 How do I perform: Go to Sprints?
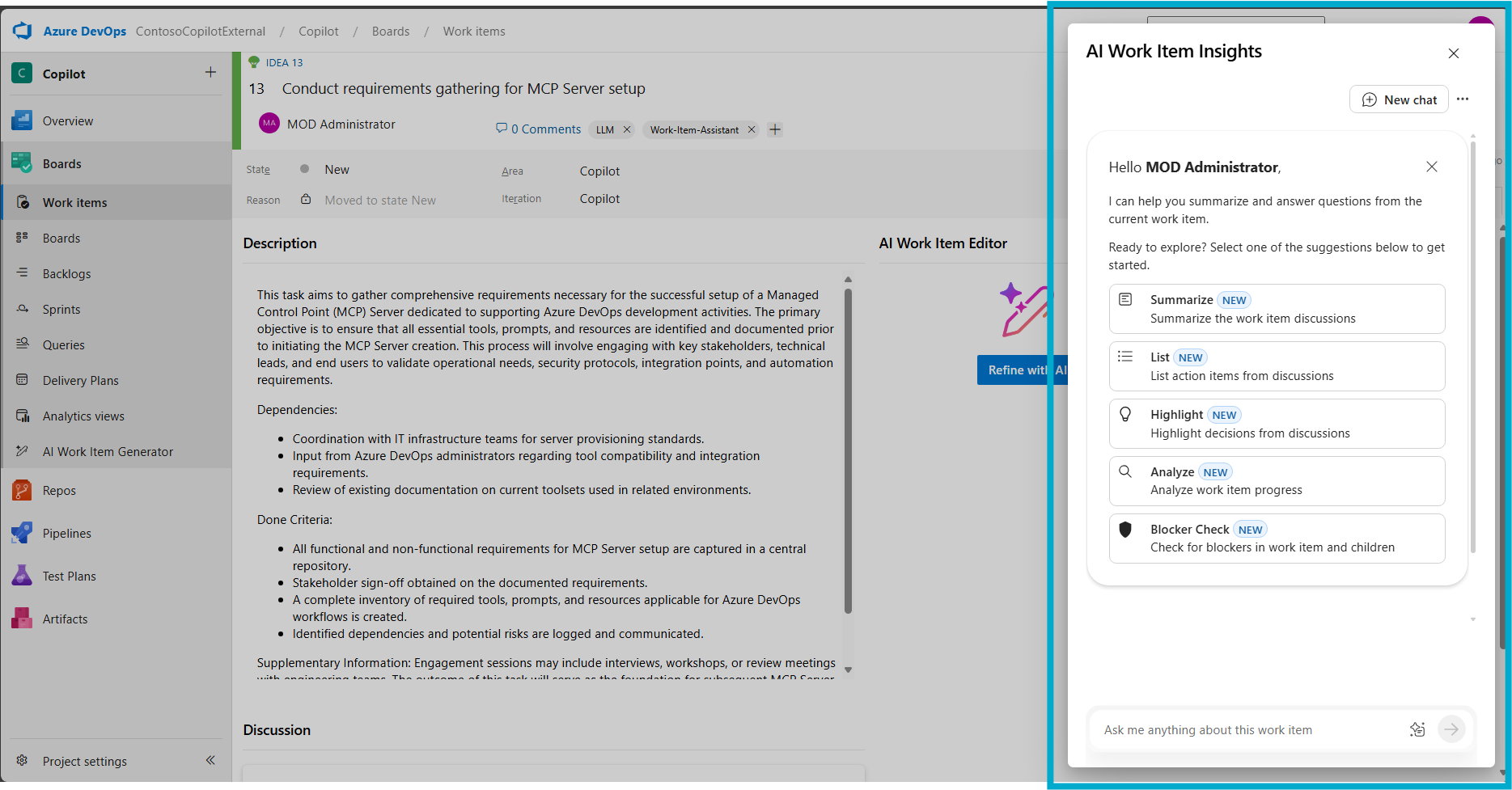[x=59, y=309]
